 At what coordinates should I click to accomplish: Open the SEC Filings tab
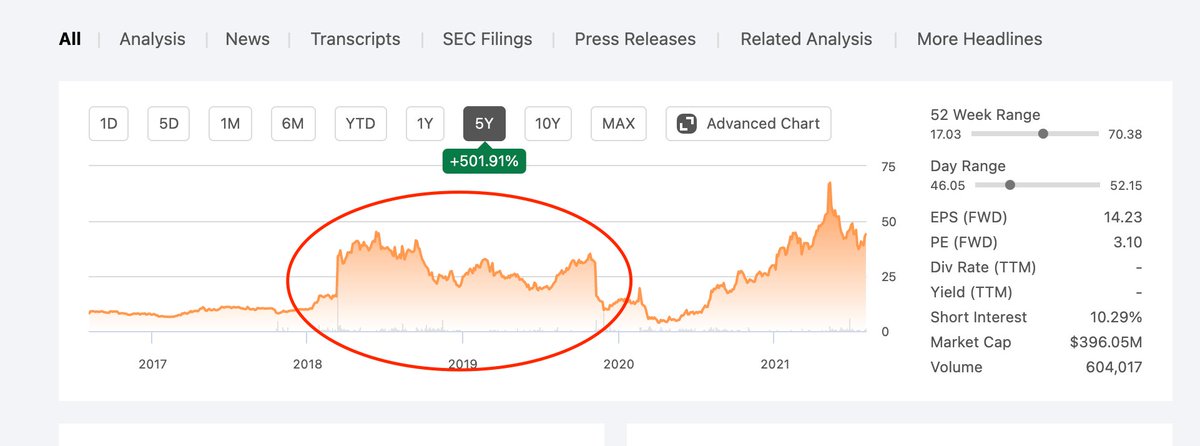click(x=487, y=39)
